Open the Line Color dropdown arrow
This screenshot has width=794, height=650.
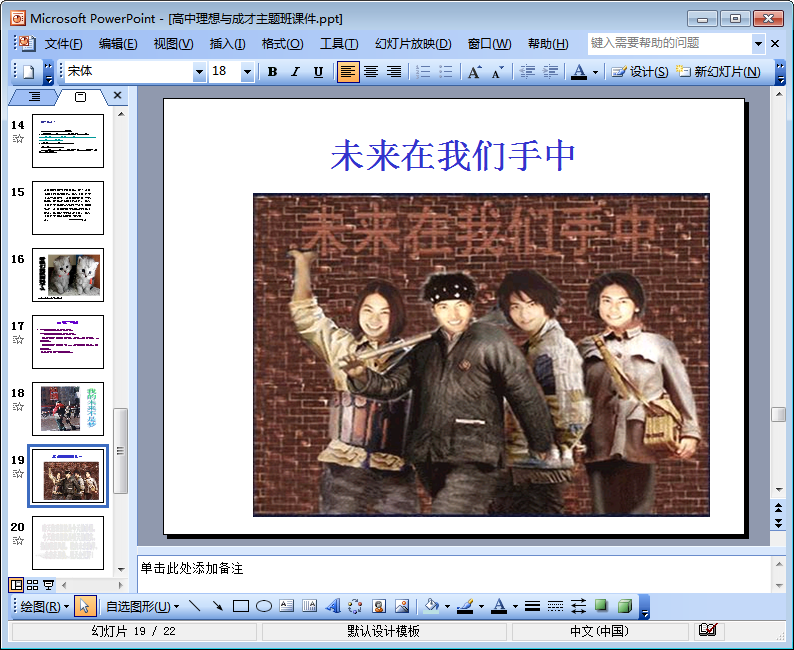tap(481, 606)
